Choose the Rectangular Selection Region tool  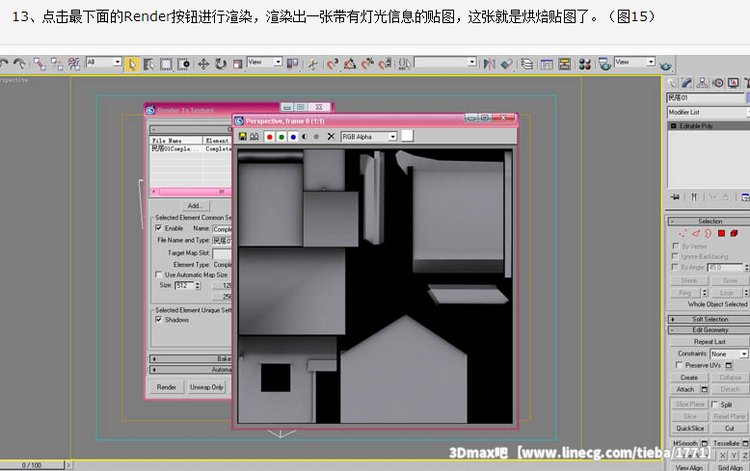click(x=166, y=64)
